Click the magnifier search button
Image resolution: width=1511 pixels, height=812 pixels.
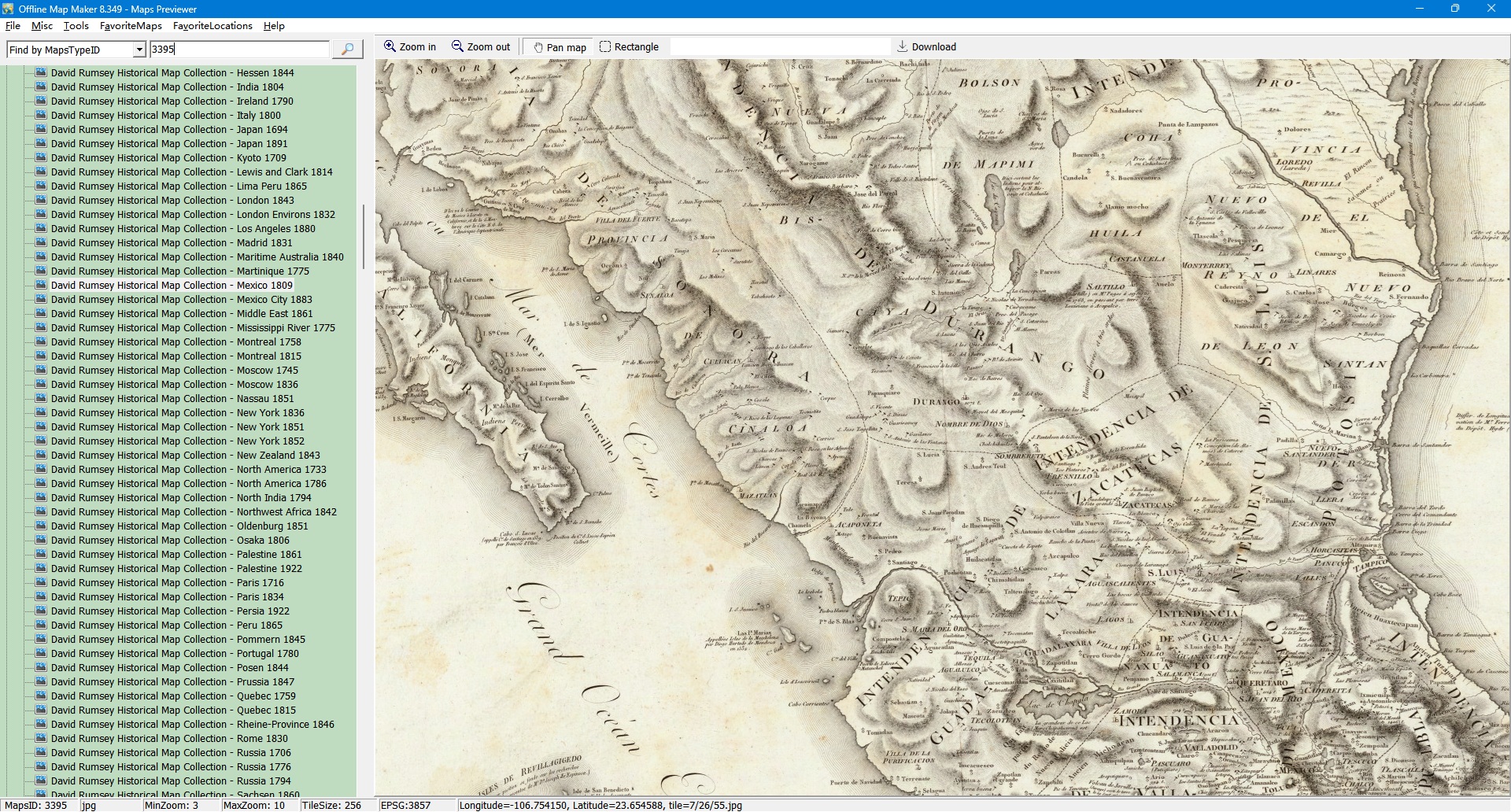(347, 49)
